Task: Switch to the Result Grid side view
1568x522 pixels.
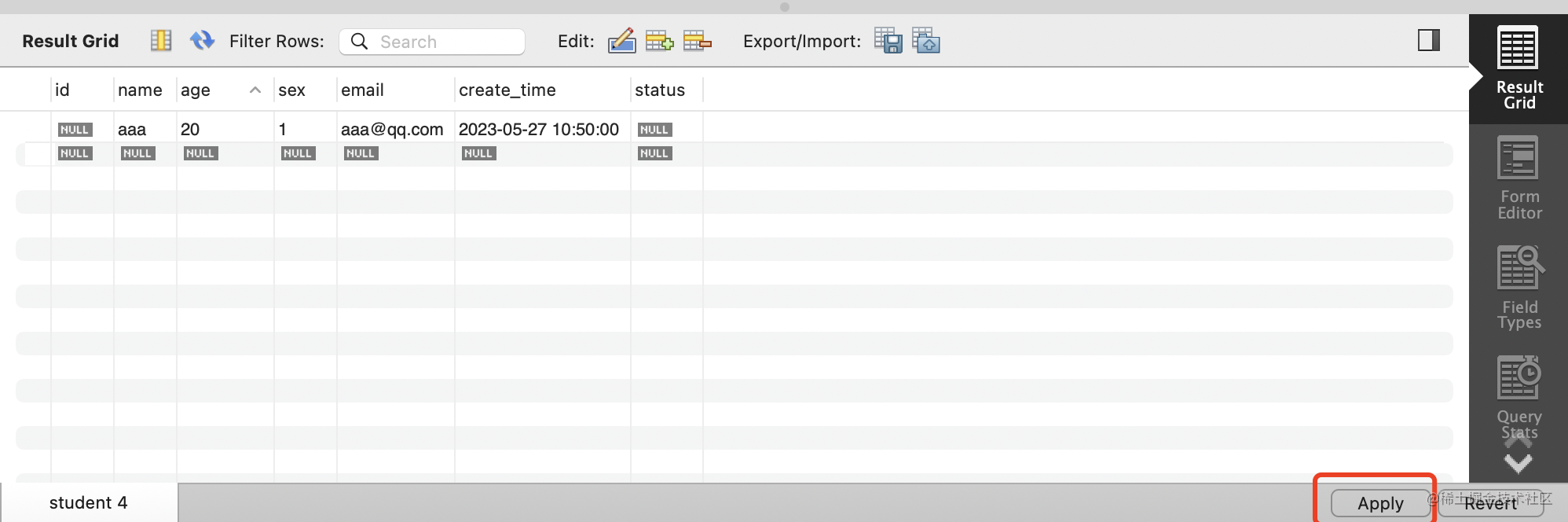Action: point(1519,68)
